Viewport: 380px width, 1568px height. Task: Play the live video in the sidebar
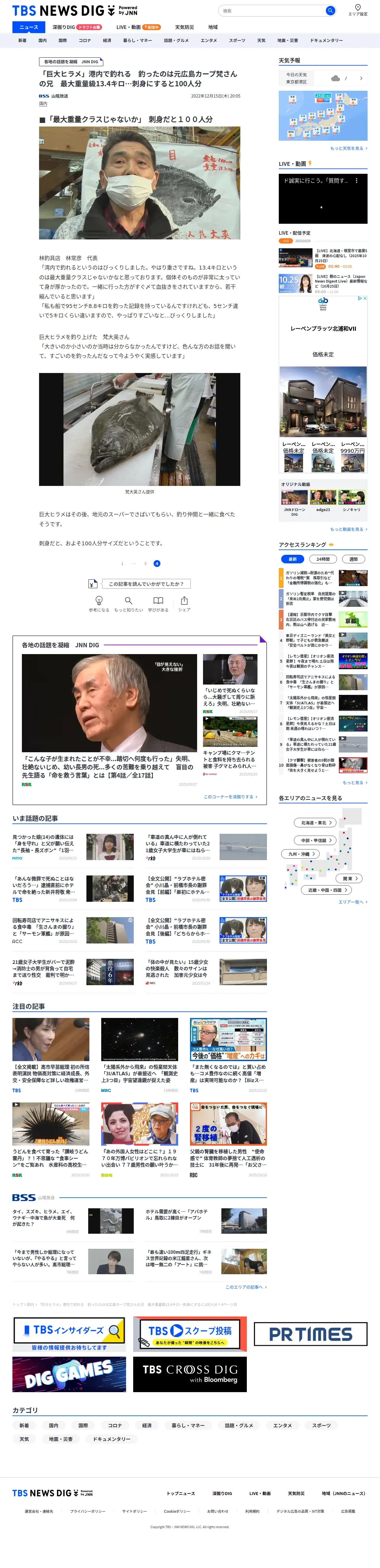323,198
